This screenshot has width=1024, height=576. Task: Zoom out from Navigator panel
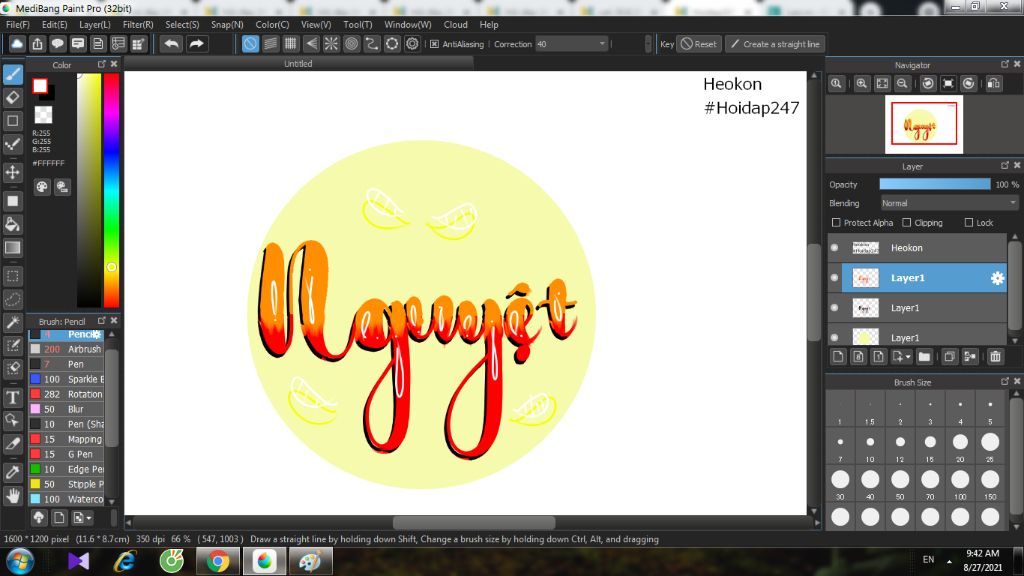pyautogui.click(x=902, y=84)
